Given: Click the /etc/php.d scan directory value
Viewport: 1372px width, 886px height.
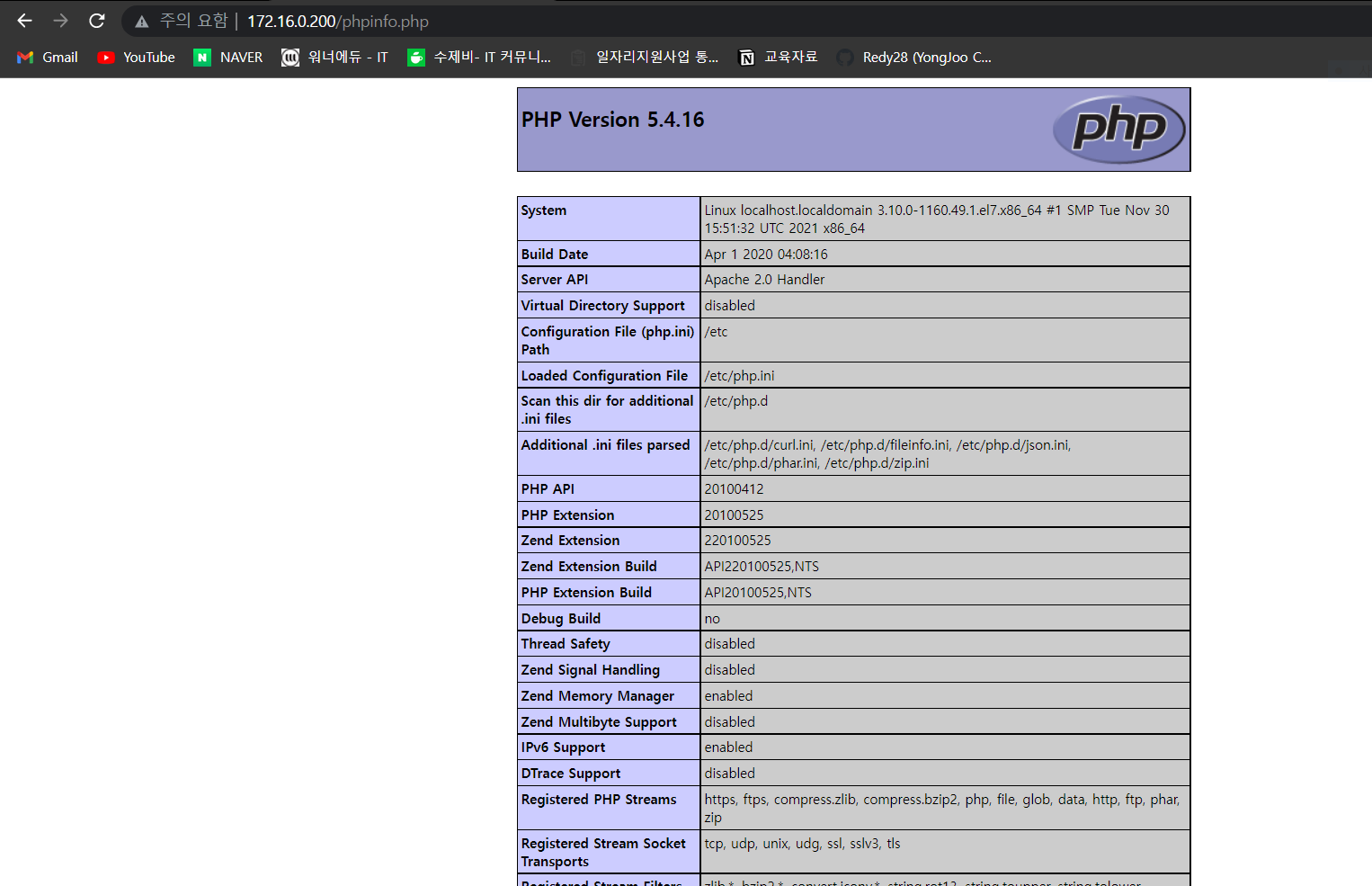Looking at the screenshot, I should (736, 401).
